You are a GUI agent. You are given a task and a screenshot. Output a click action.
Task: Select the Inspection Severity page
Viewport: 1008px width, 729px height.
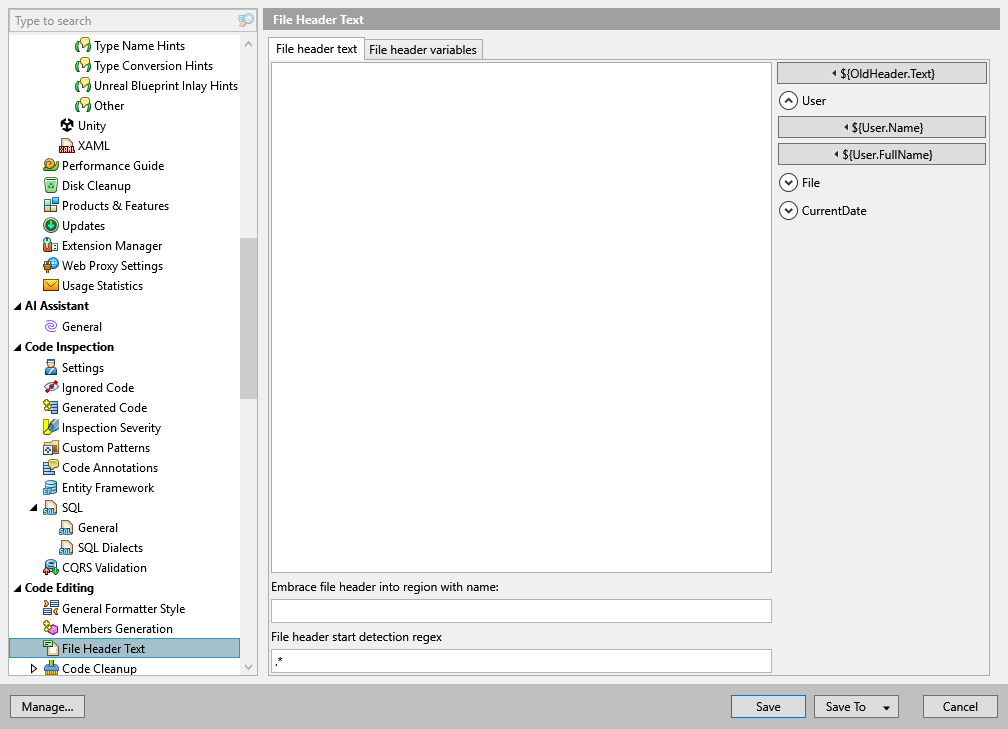click(x=110, y=427)
